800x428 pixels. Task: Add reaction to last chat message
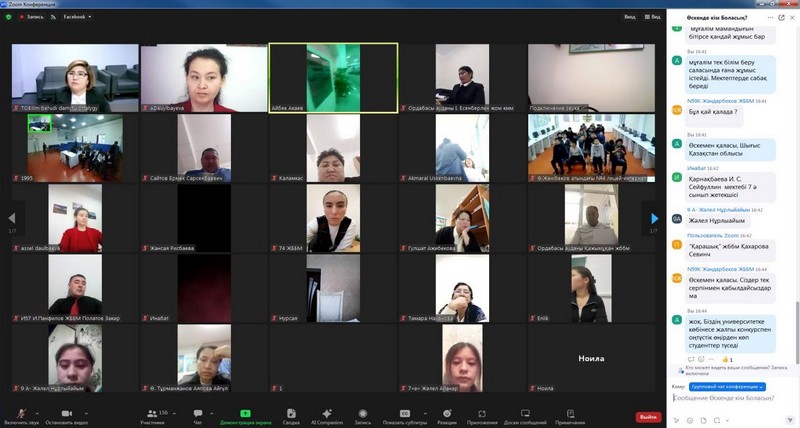click(x=702, y=359)
